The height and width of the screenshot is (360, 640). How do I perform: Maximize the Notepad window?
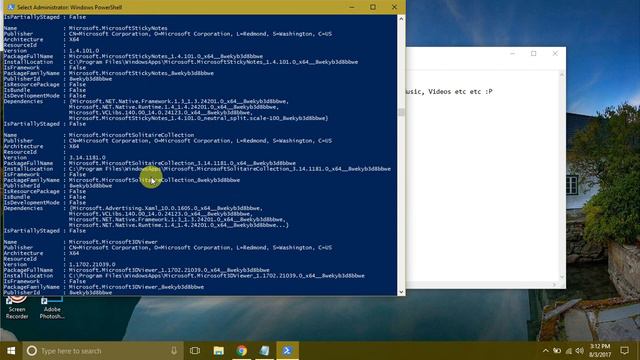point(533,53)
